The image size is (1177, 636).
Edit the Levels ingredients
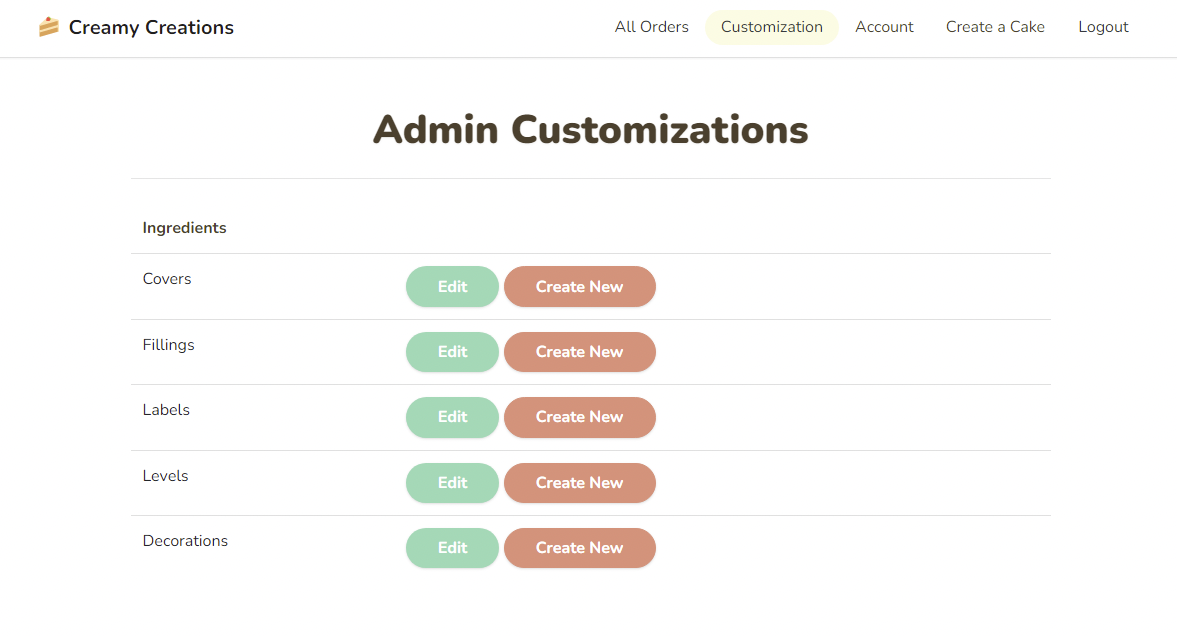click(452, 483)
